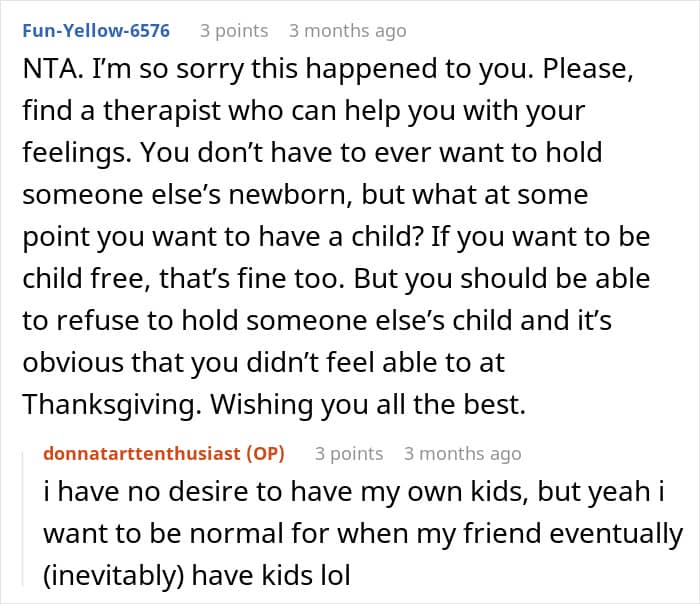Click the OP reply's 3 points score
Viewport: 700px width, 604px height.
click(349, 454)
